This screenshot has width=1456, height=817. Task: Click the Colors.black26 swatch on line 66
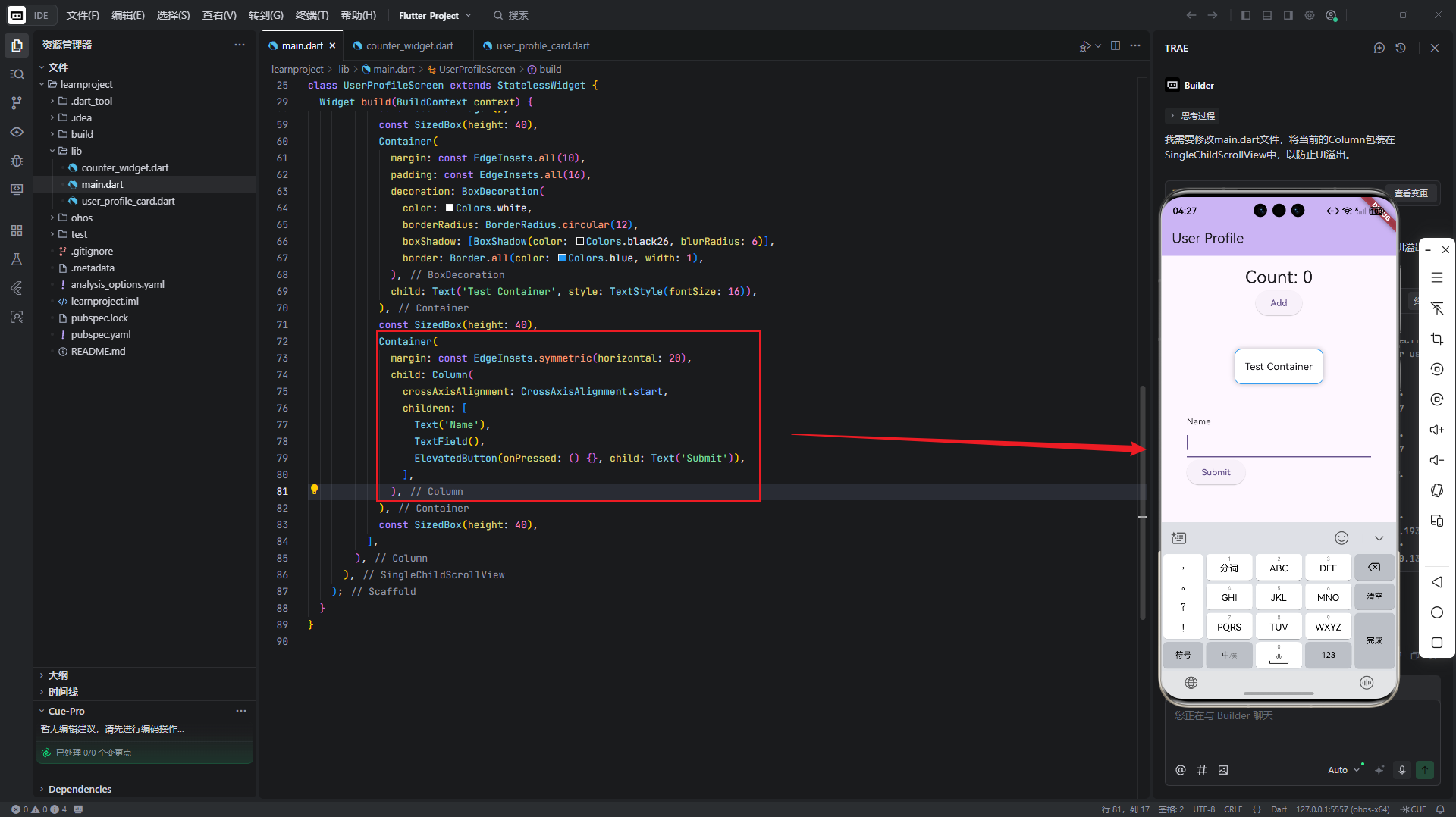(579, 241)
